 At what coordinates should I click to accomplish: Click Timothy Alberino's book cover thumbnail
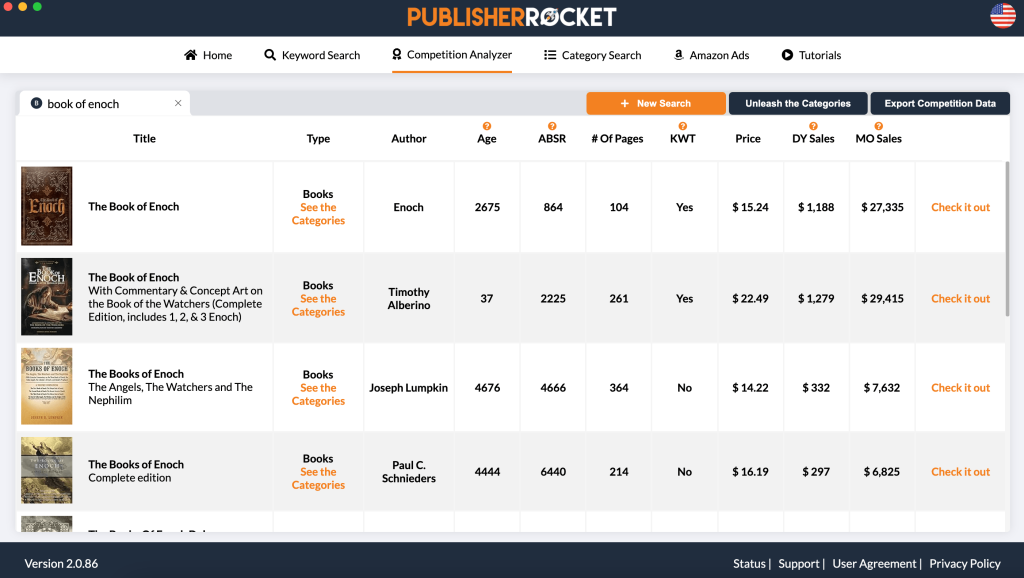coord(46,297)
